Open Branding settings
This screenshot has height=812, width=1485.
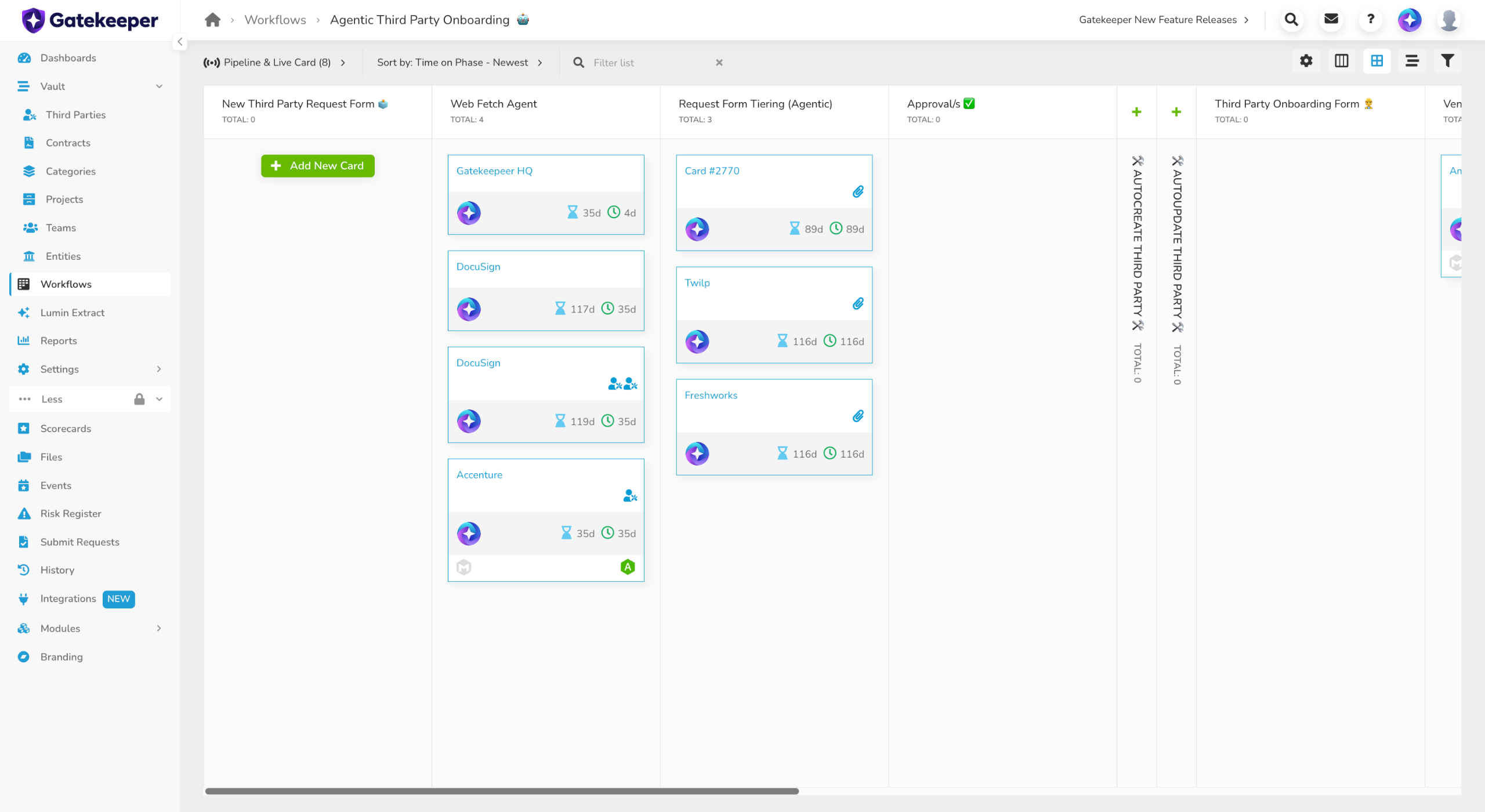coord(90,657)
